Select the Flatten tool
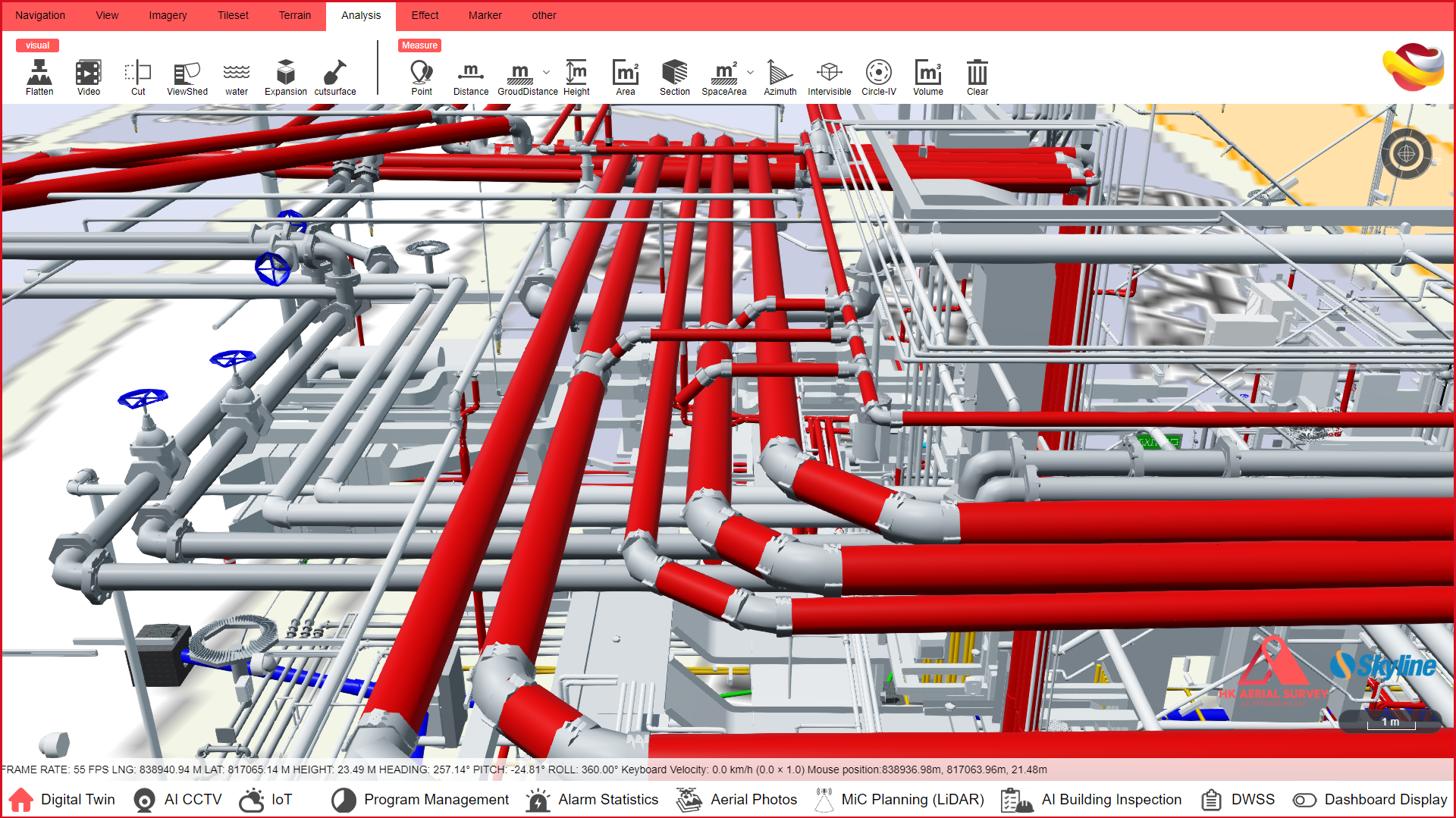Viewport: 1456px width, 818px height. tap(39, 77)
